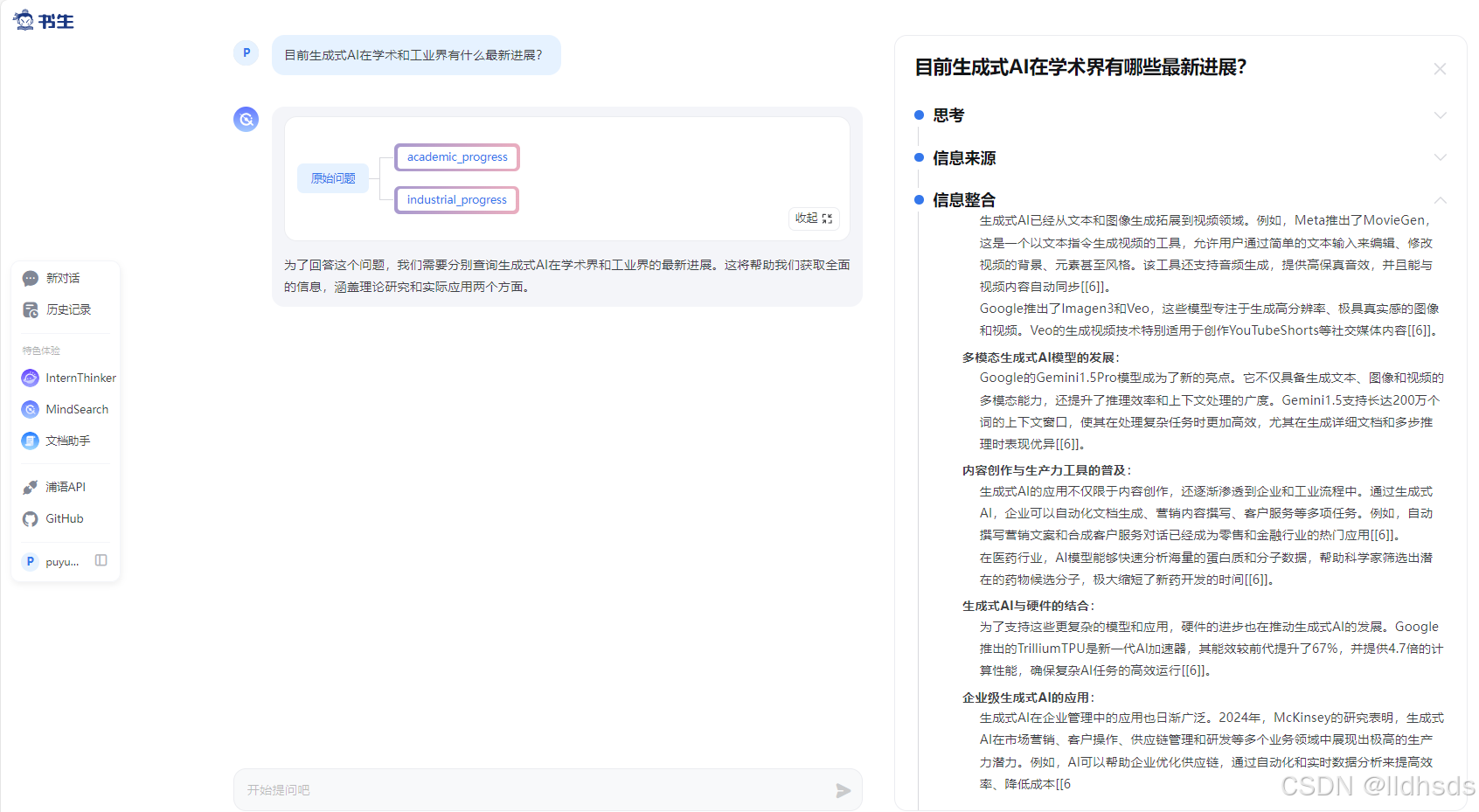Click the panel title 目前生成式AI在学术界有哪些最新进展
The image size is (1479, 812).
1080,67
